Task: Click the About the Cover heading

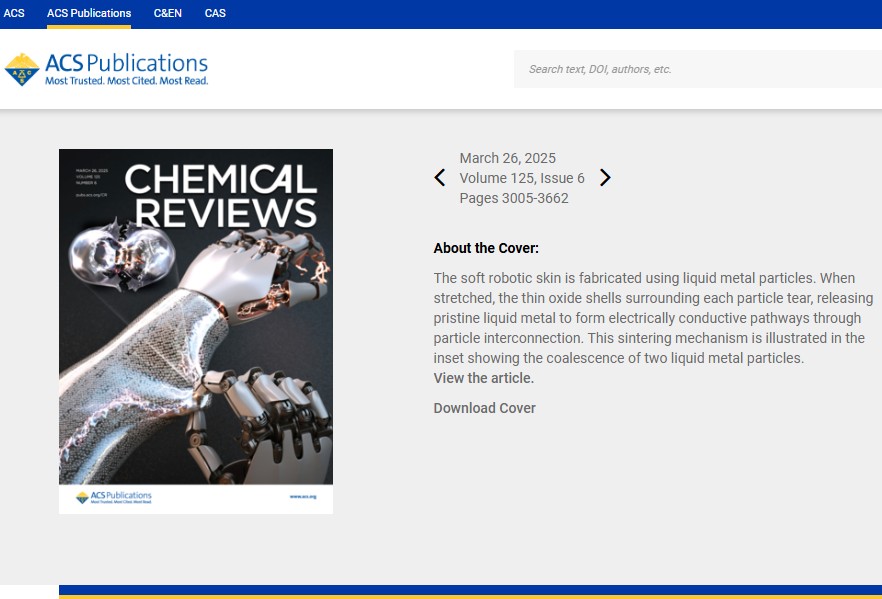Action: point(486,248)
